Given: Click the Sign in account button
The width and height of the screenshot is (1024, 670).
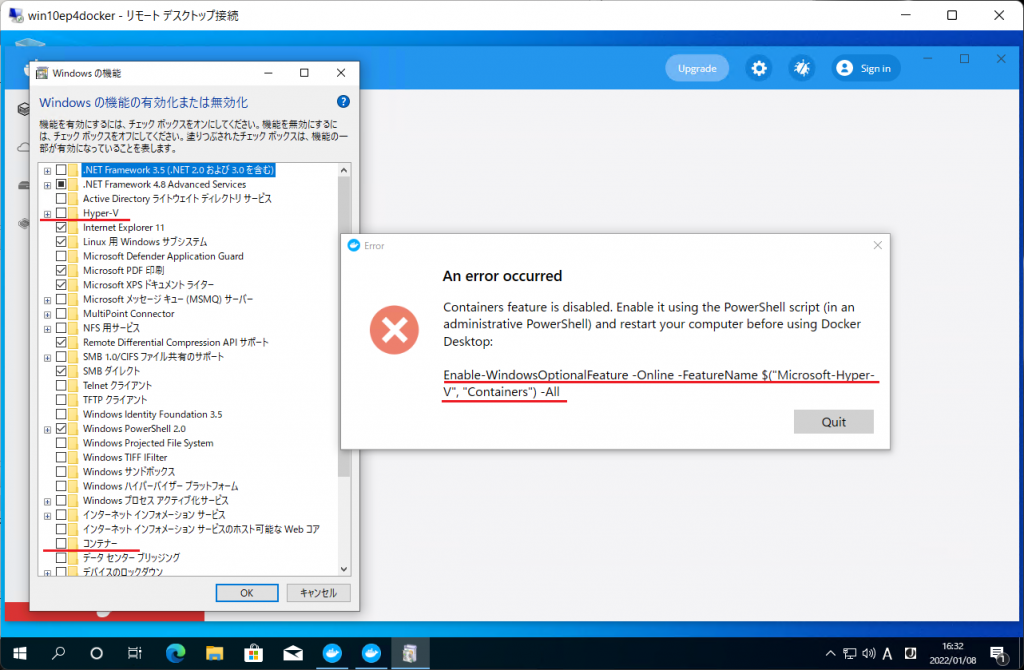Looking at the screenshot, I should tap(865, 68).
